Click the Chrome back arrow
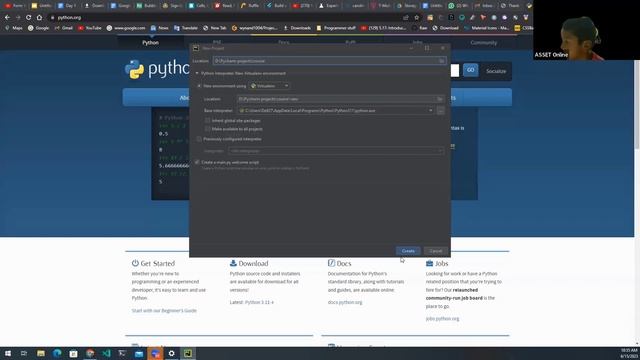This screenshot has height=360, width=640. pyautogui.click(x=7, y=18)
